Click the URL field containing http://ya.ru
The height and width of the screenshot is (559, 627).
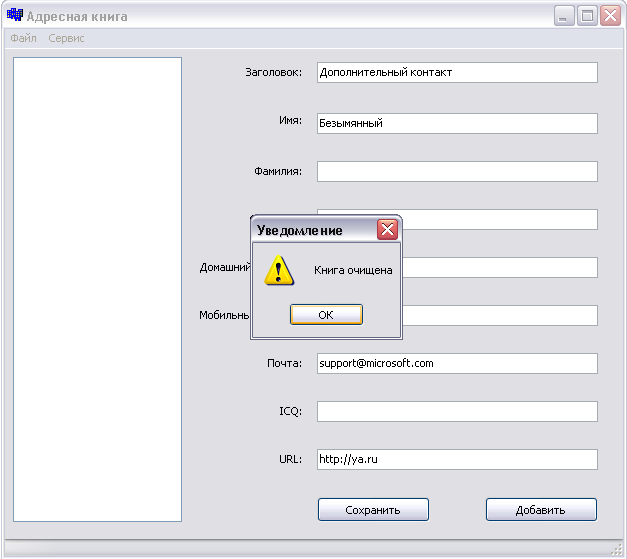pyautogui.click(x=457, y=459)
